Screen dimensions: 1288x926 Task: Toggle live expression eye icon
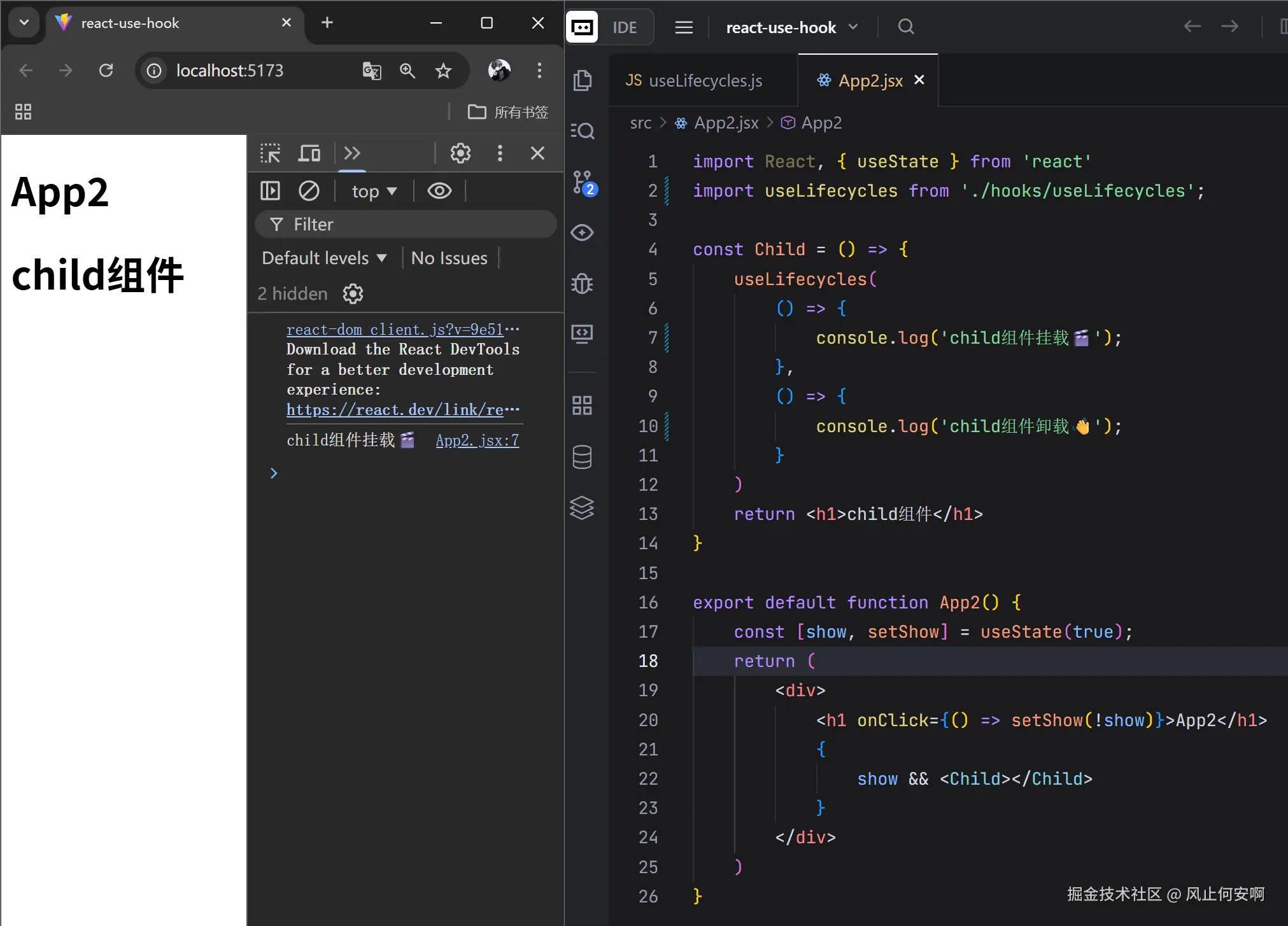click(439, 191)
